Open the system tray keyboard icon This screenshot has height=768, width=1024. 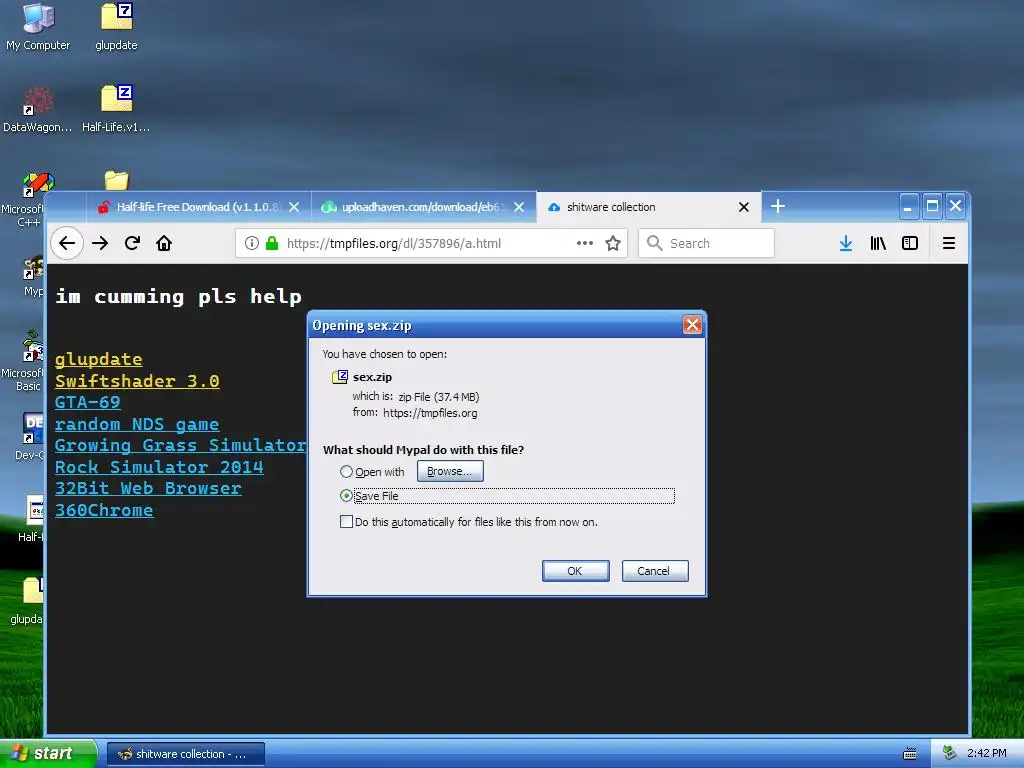pyautogui.click(x=910, y=754)
